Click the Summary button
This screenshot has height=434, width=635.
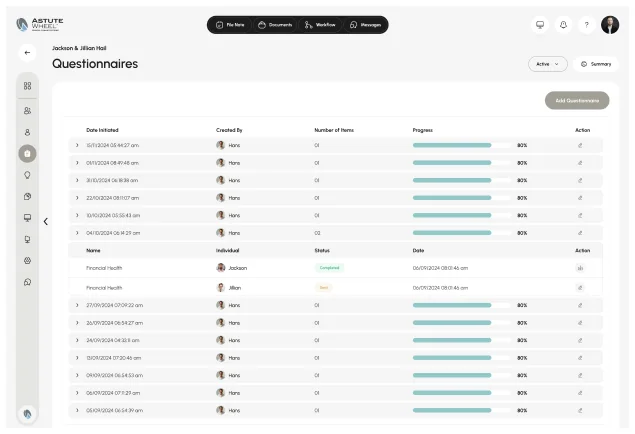coord(596,64)
